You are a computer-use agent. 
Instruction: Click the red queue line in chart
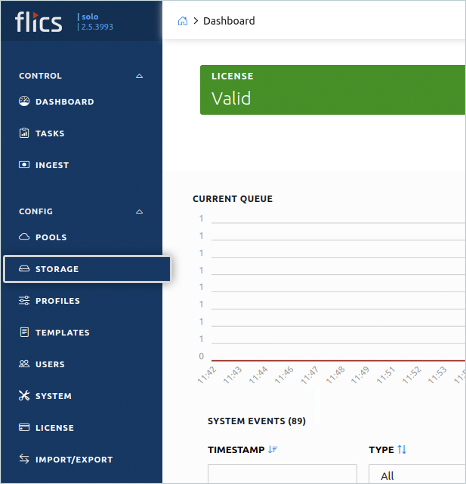point(338,360)
